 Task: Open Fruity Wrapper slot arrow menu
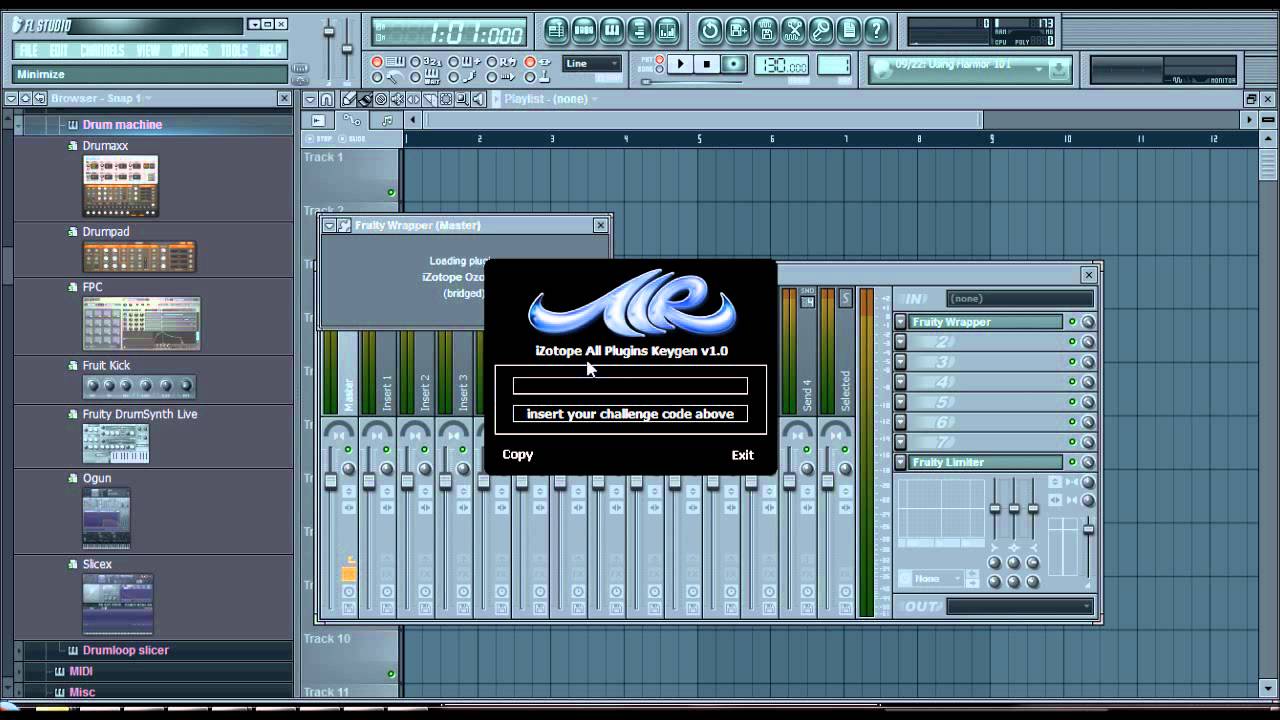[x=900, y=322]
